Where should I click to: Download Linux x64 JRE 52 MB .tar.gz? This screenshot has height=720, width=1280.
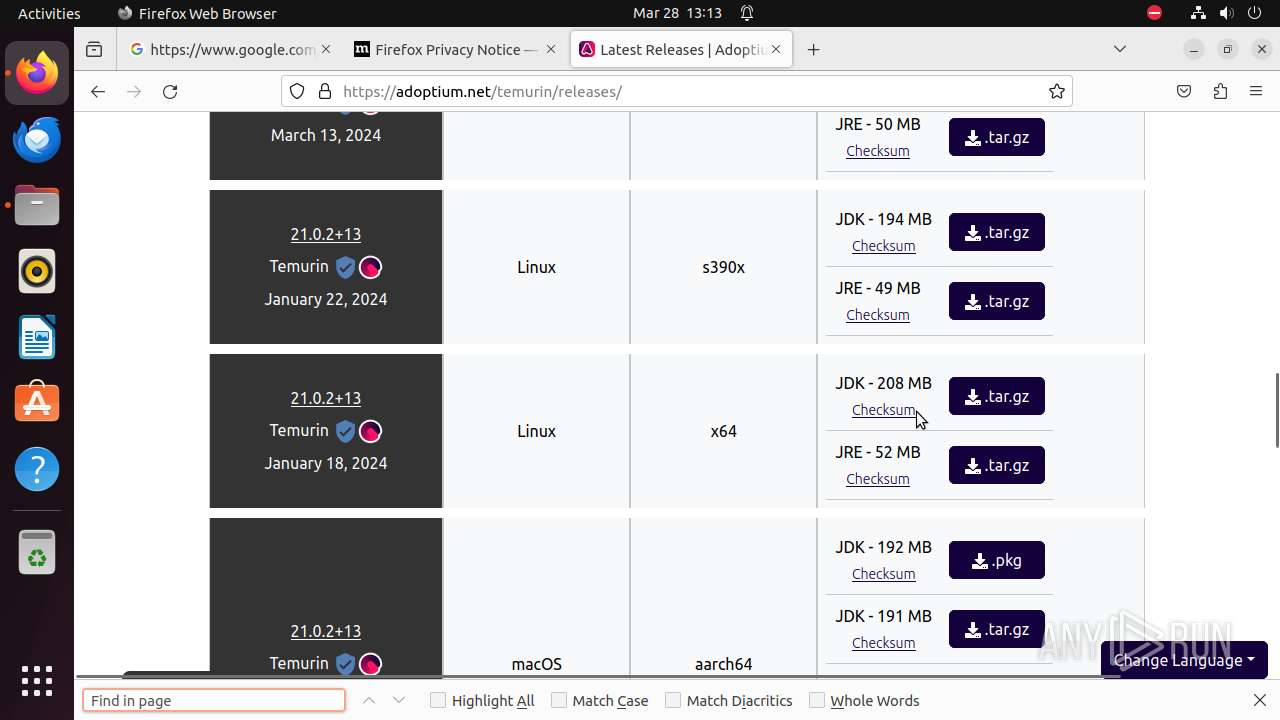point(997,465)
